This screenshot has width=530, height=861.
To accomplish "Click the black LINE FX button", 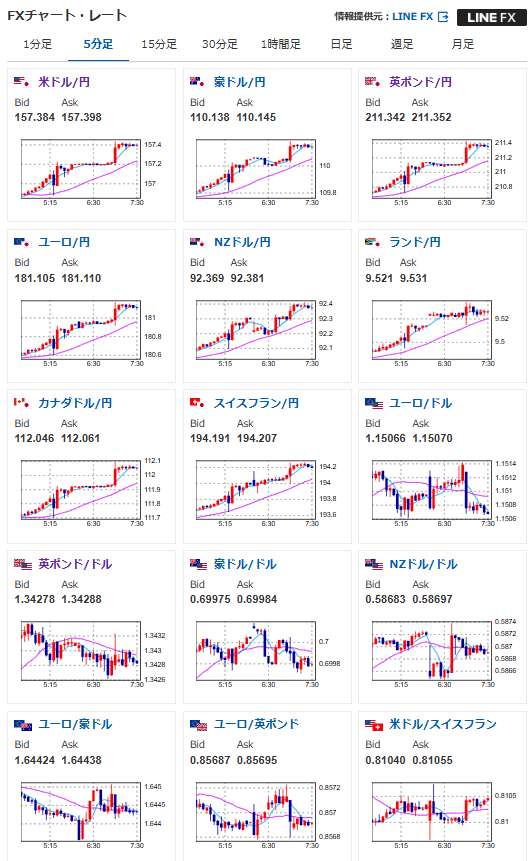I will click(x=492, y=18).
